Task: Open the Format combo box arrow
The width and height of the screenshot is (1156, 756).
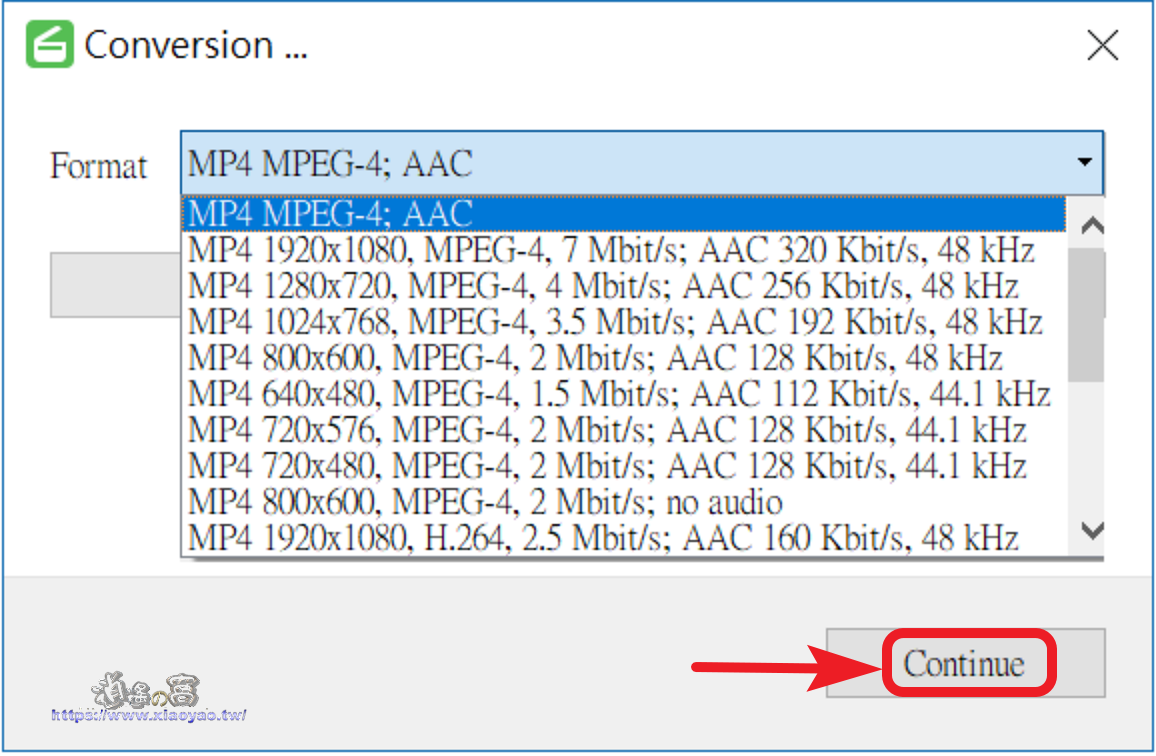Action: pyautogui.click(x=1084, y=162)
